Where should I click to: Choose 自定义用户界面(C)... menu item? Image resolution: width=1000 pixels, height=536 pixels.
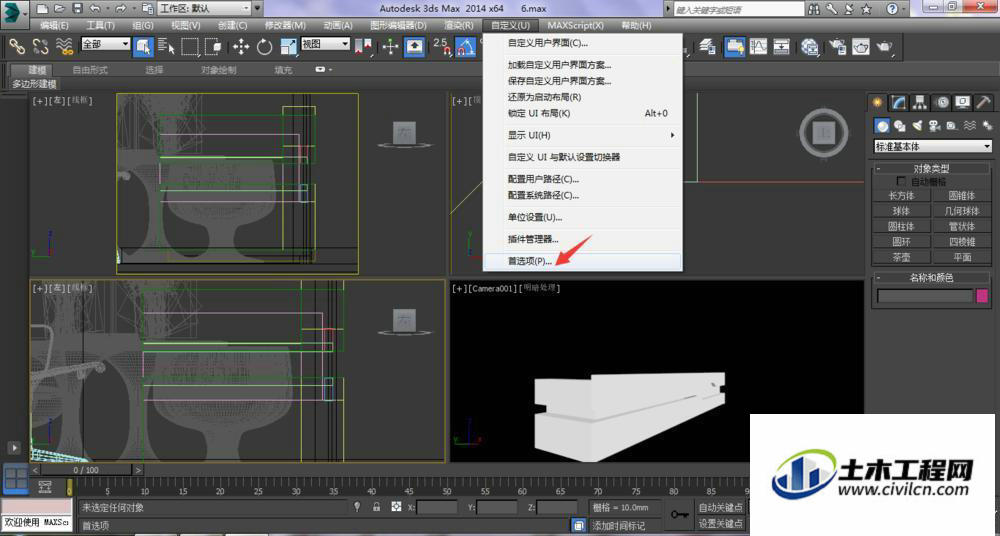pos(583,43)
